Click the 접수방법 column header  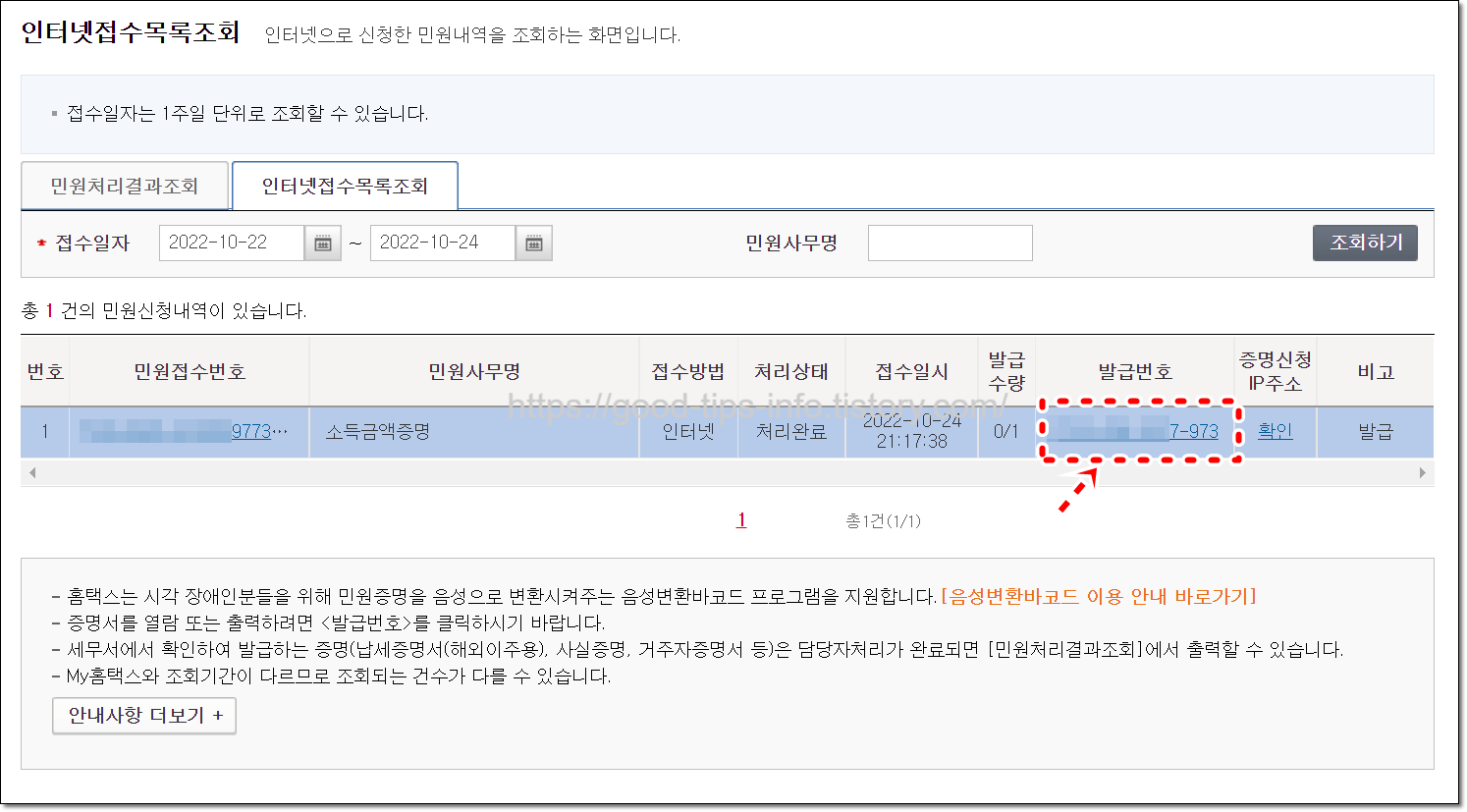point(688,372)
